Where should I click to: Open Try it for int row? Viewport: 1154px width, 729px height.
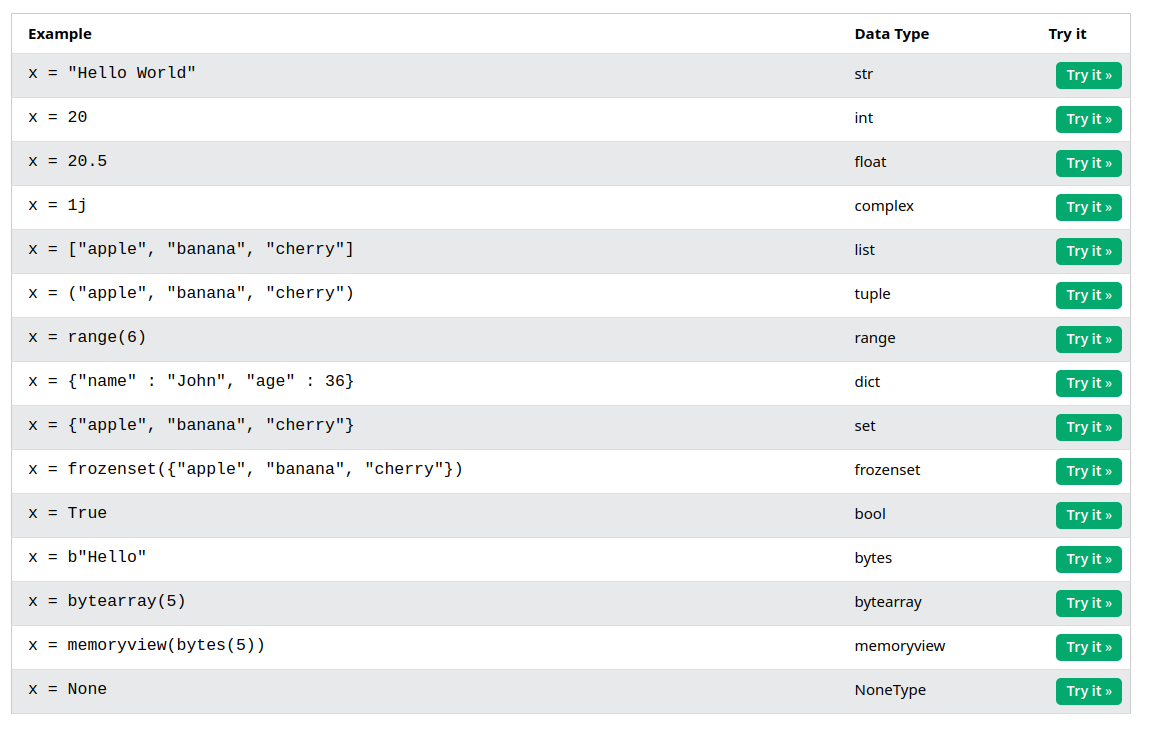coord(1088,120)
